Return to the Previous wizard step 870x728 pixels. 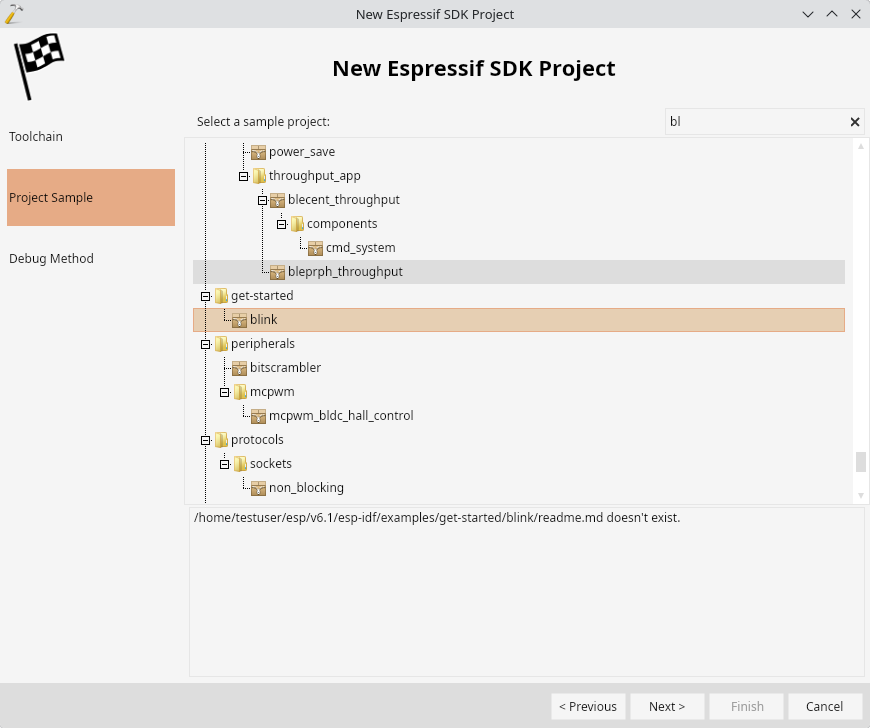(x=588, y=706)
